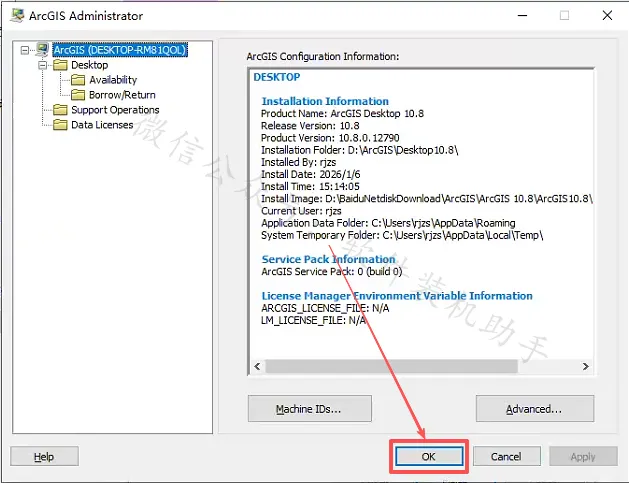Click License Manager Environment Variable Information heading
This screenshot has height=483, width=629.
click(397, 296)
